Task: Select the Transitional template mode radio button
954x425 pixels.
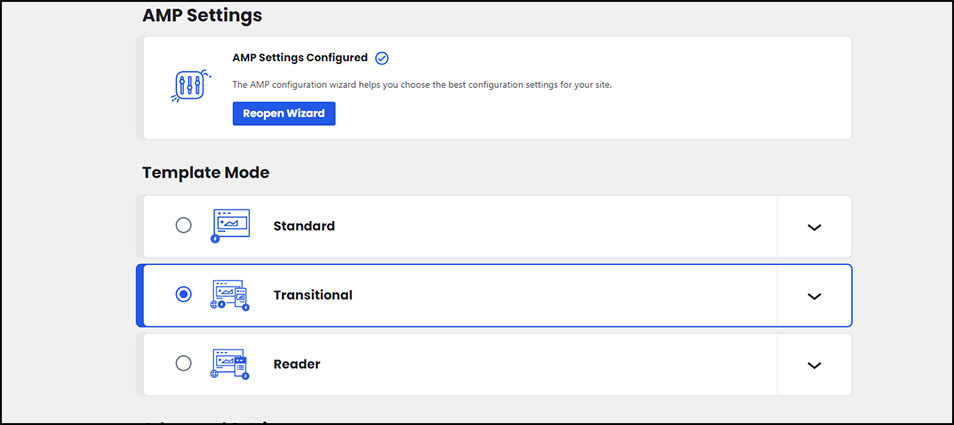Action: (183, 294)
